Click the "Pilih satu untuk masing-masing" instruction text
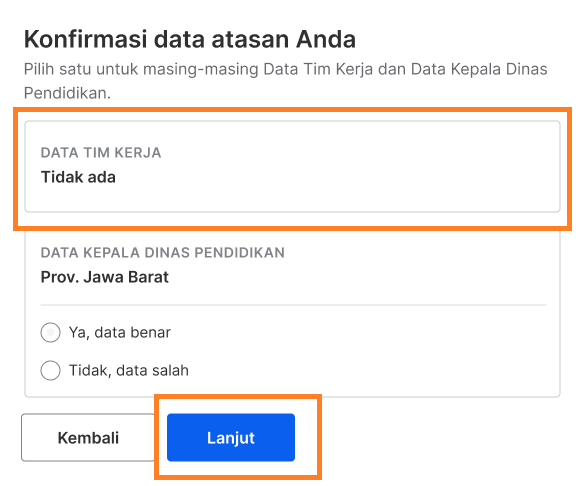 pos(141,69)
